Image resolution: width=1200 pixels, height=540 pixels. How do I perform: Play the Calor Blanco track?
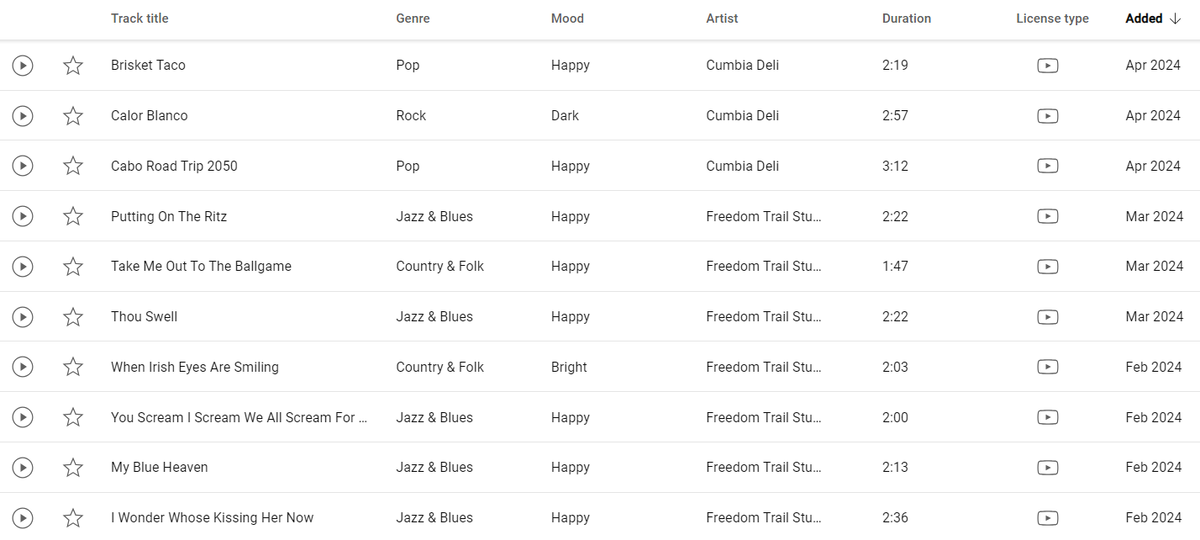pos(22,116)
